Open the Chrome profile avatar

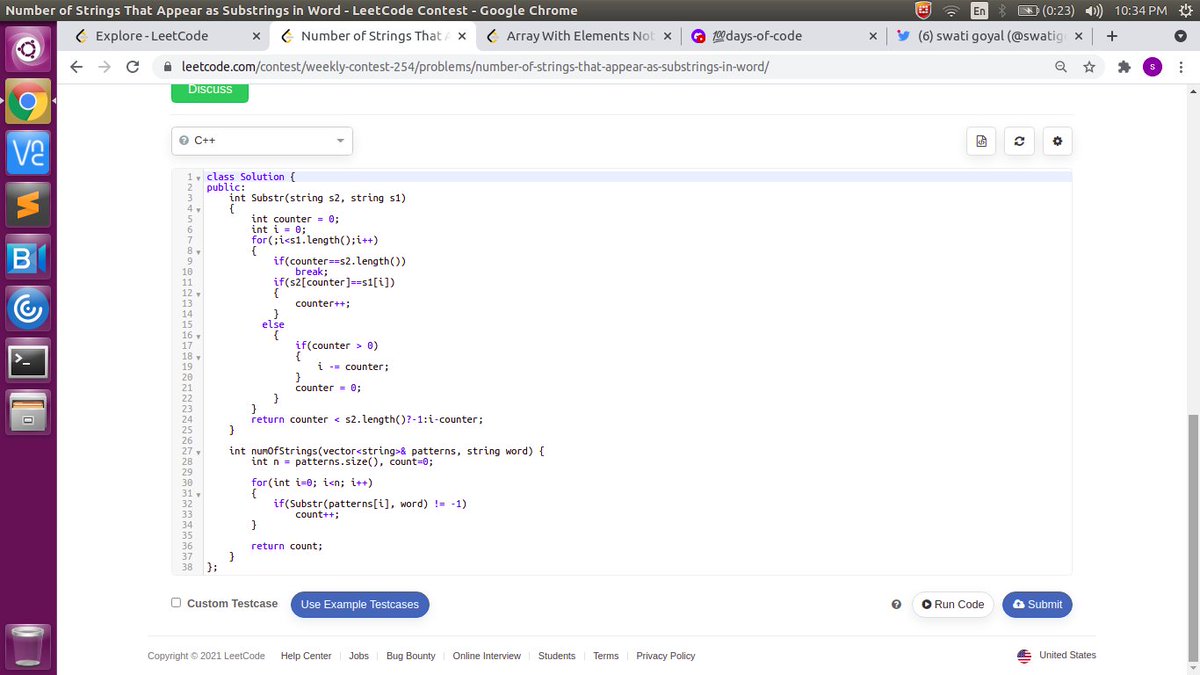tap(1153, 67)
